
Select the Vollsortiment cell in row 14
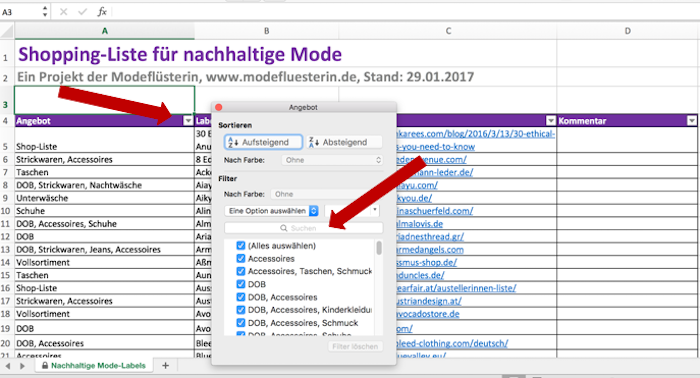click(x=104, y=262)
